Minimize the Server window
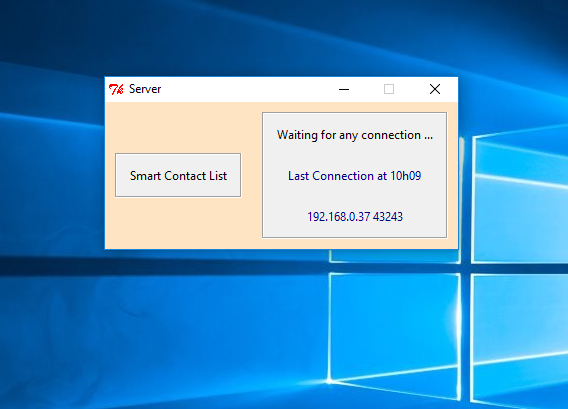 click(x=344, y=89)
